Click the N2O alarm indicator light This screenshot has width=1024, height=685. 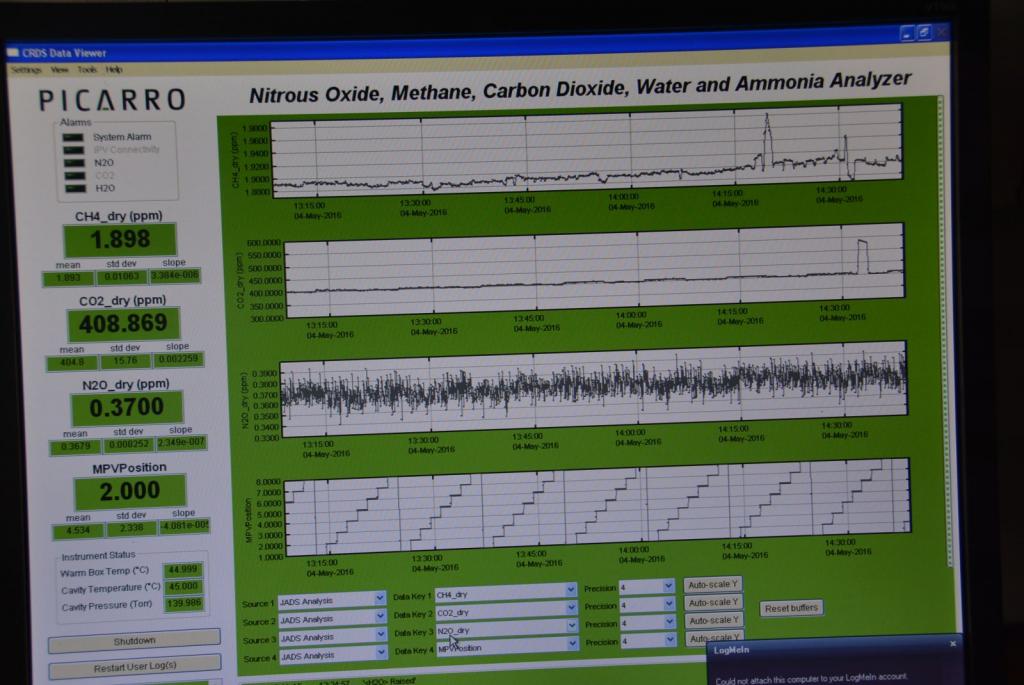coord(73,162)
